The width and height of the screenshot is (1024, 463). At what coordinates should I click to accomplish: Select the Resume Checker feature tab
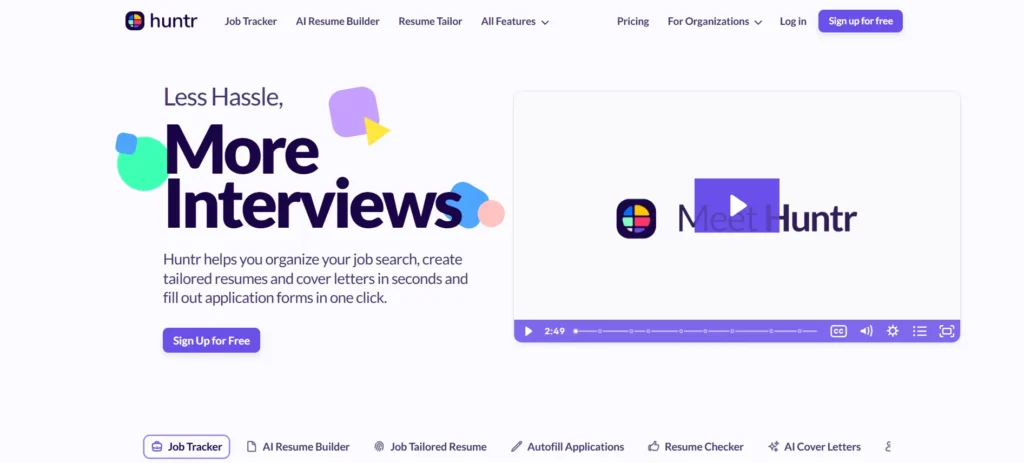[696, 447]
